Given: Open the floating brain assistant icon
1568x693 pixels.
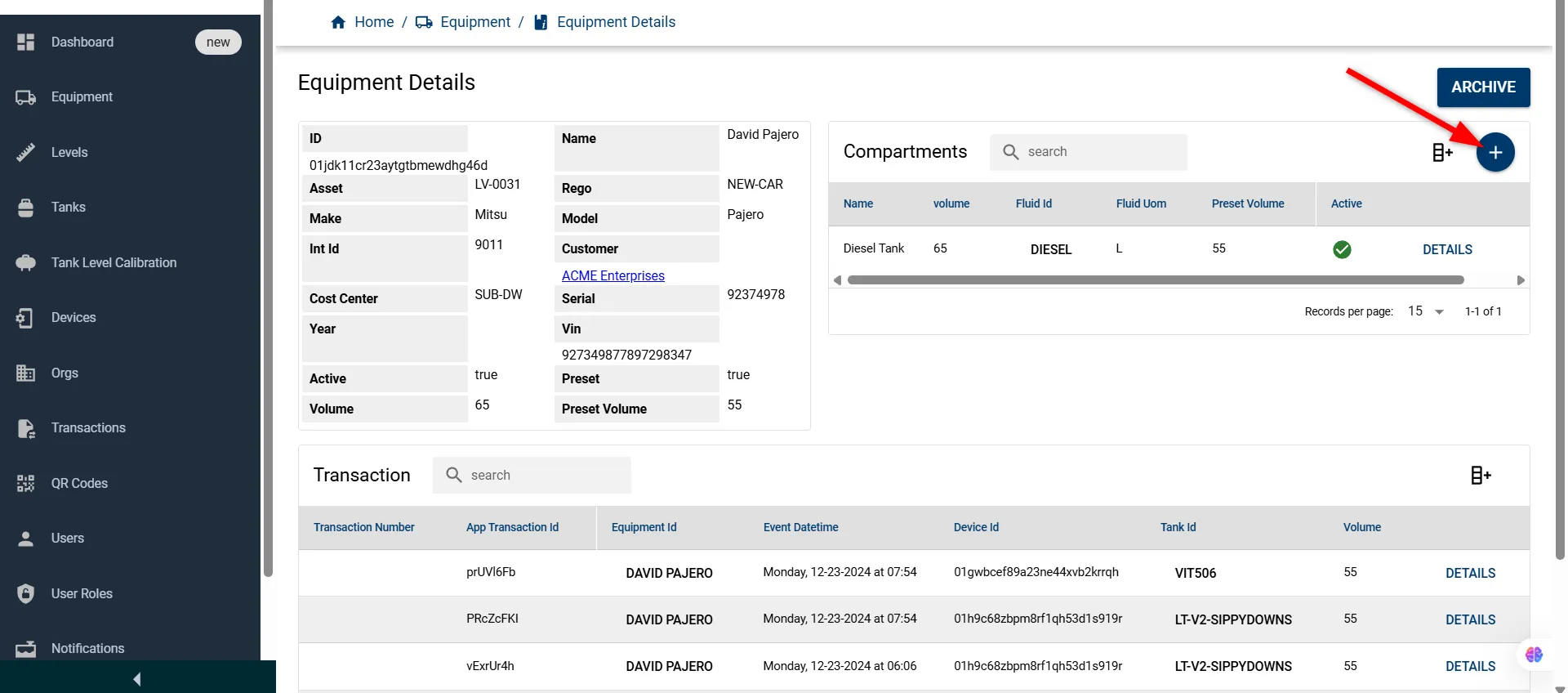Looking at the screenshot, I should pos(1534,655).
